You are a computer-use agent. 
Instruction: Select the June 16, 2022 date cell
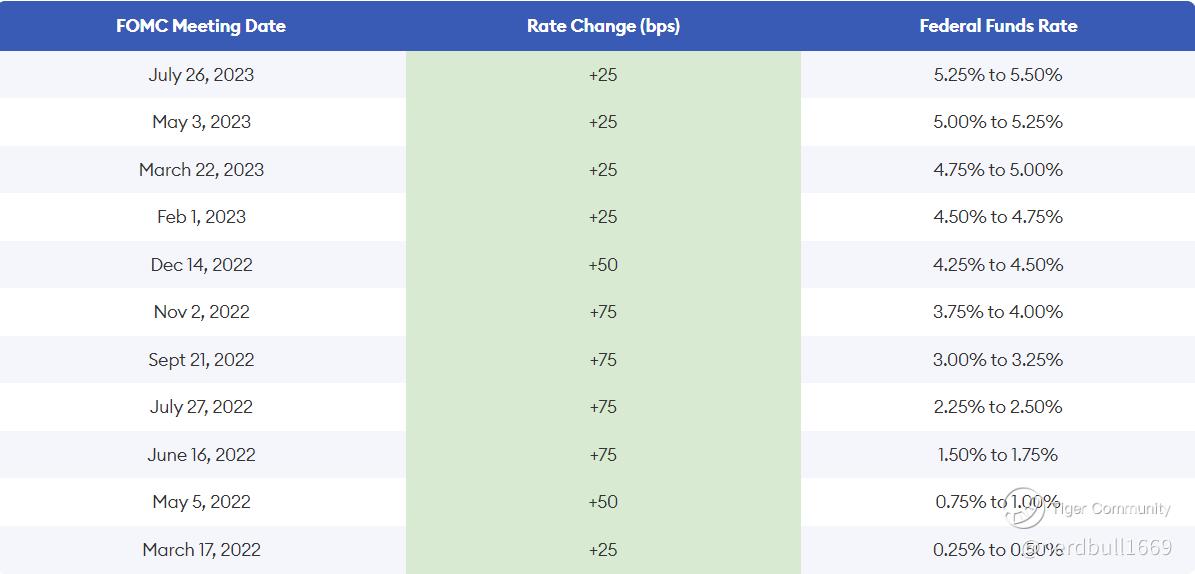click(201, 454)
